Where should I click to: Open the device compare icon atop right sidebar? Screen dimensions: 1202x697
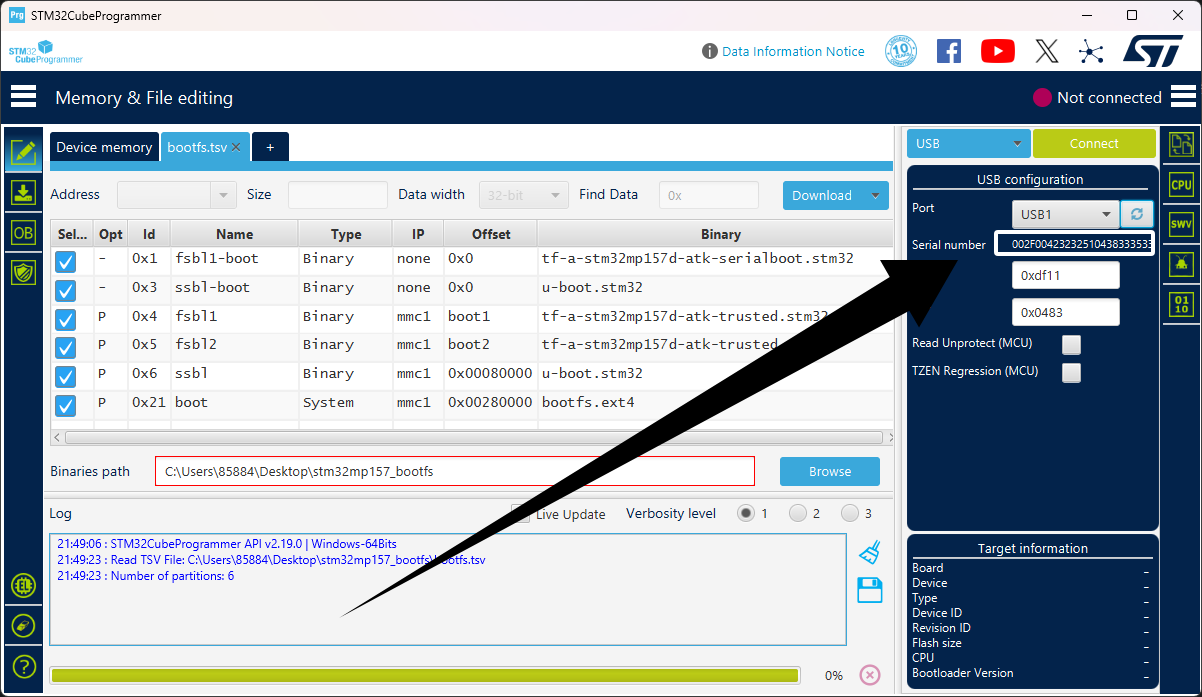pos(1181,145)
